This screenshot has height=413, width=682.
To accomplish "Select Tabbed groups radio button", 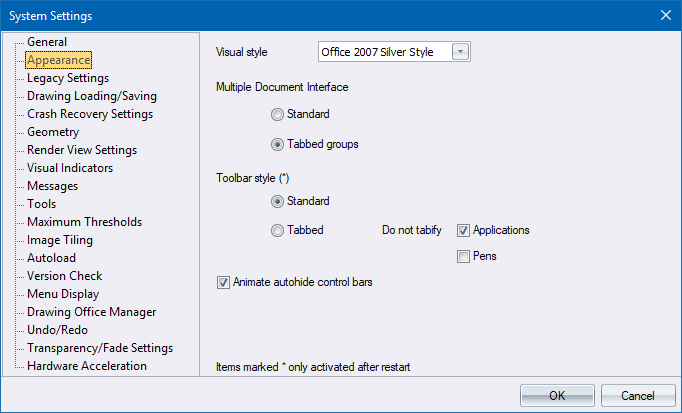I will [x=277, y=144].
